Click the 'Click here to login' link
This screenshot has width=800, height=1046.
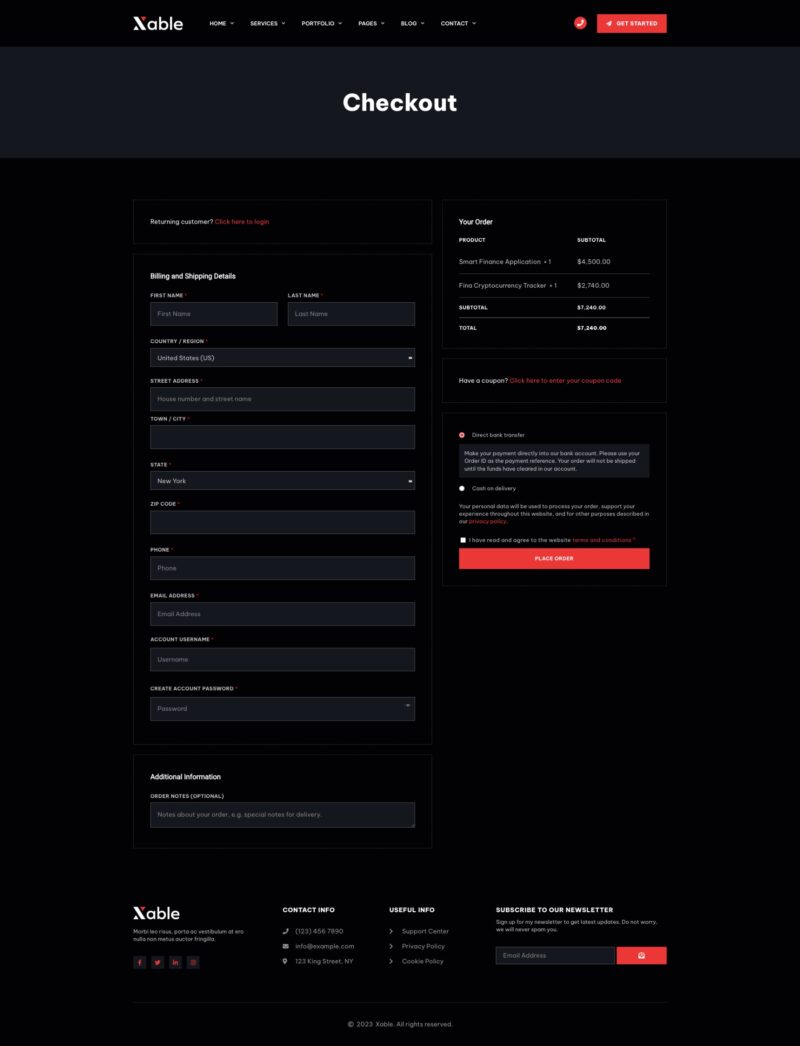click(242, 222)
